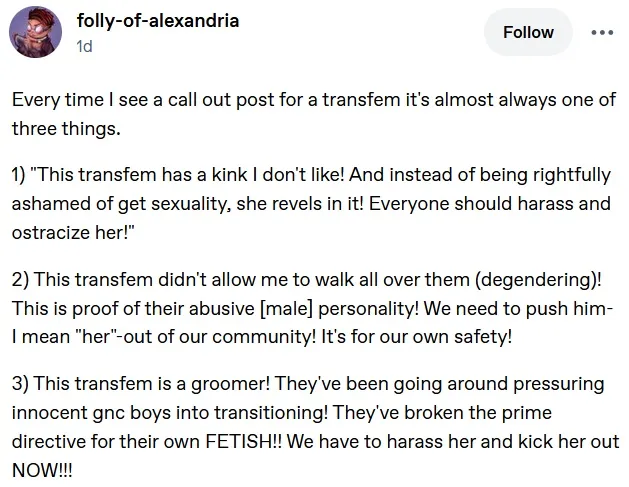Screen dimensions: 629x487
Task: Follow the folly-of-alexandria blog
Action: pyautogui.click(x=528, y=32)
